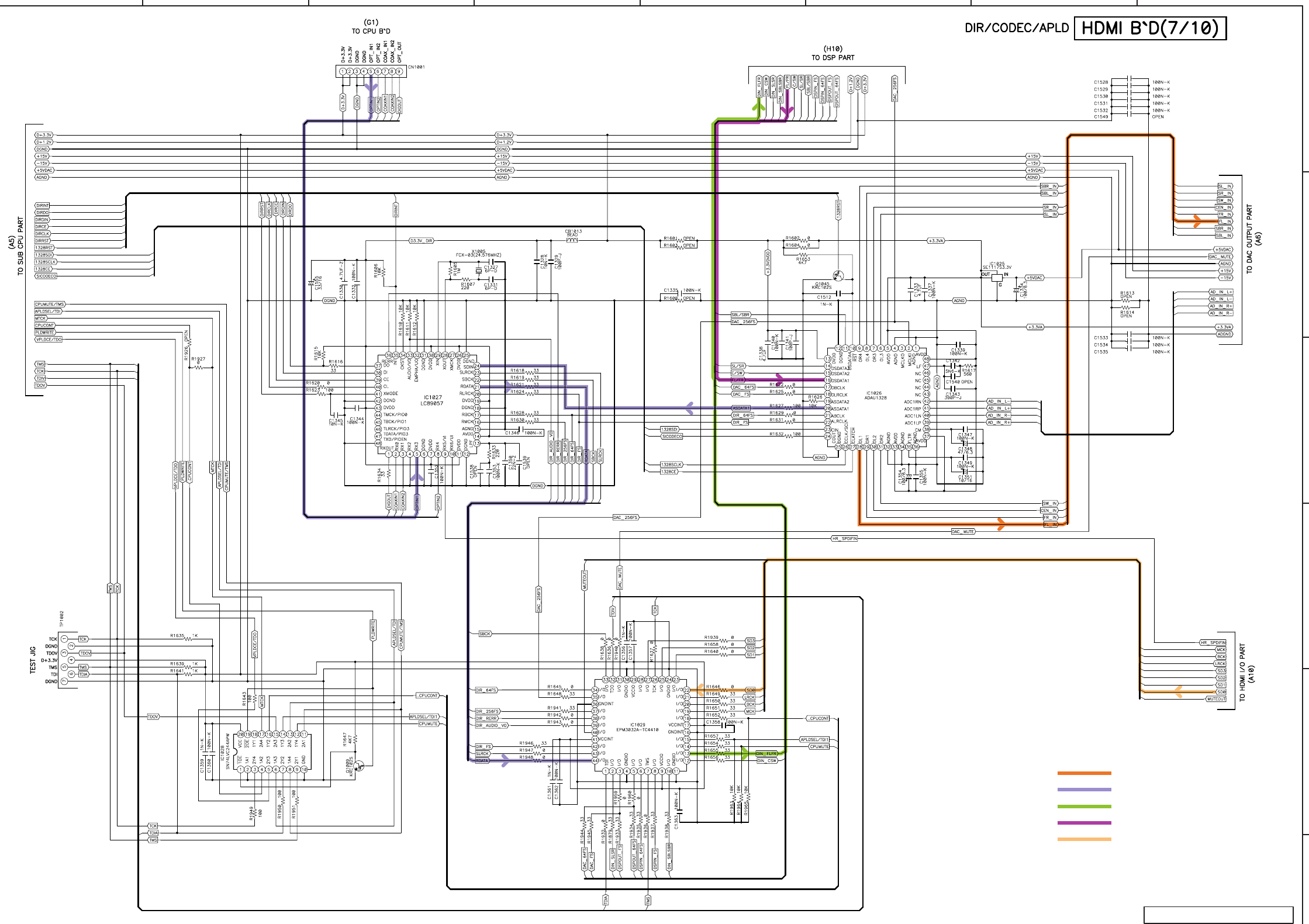Click the TO DSP PART label

pyautogui.click(x=833, y=57)
